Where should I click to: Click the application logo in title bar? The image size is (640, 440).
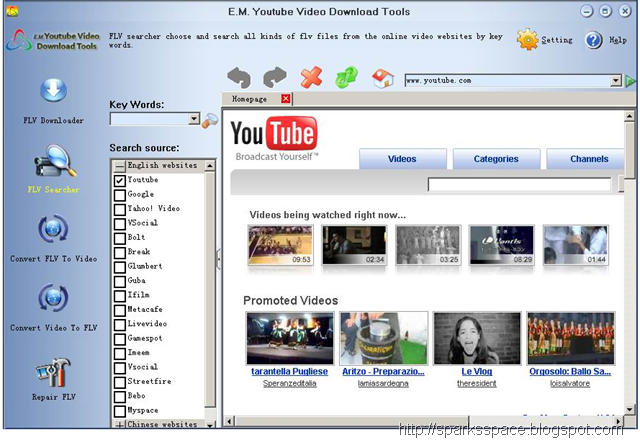(12, 11)
